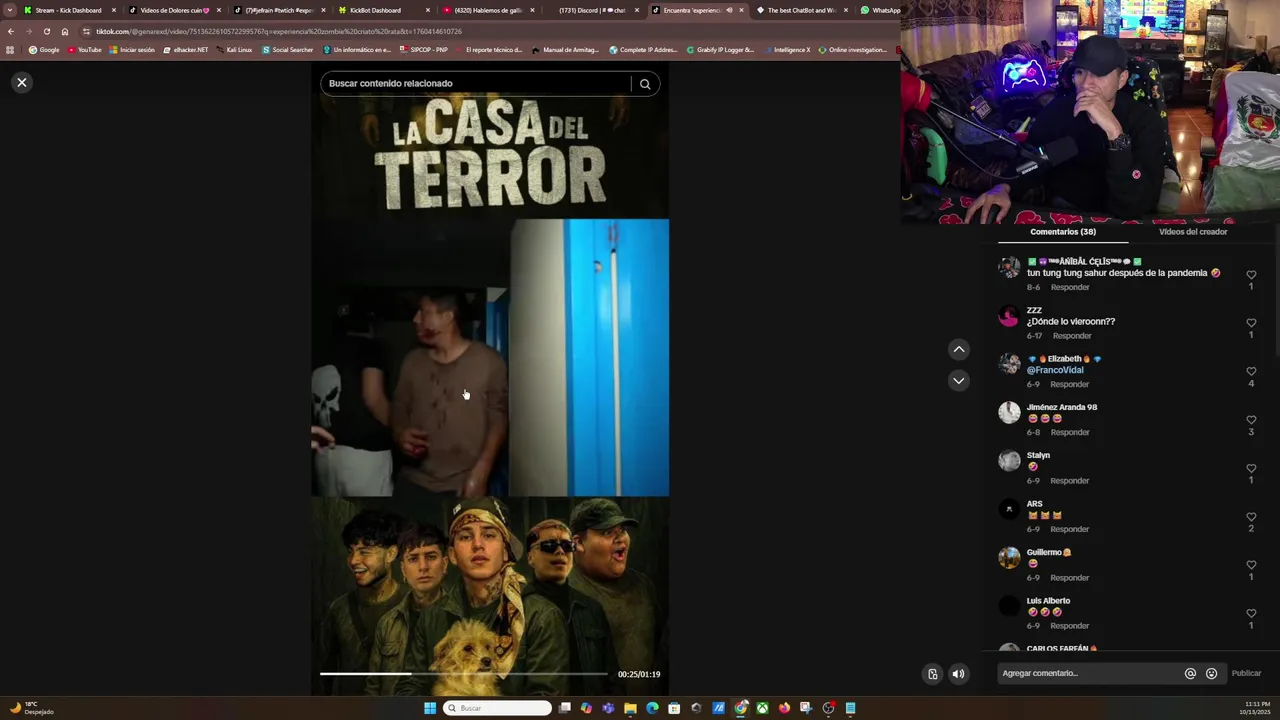Viewport: 1280px width, 720px height.
Task: Like Jiménez Aranda 98's comment
Action: 1251,420
